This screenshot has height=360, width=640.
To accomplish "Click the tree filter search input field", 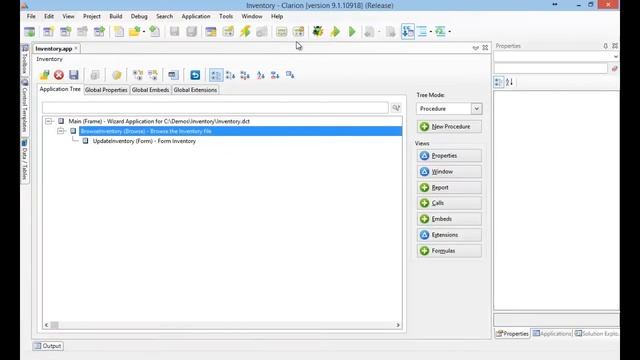I will (215, 108).
